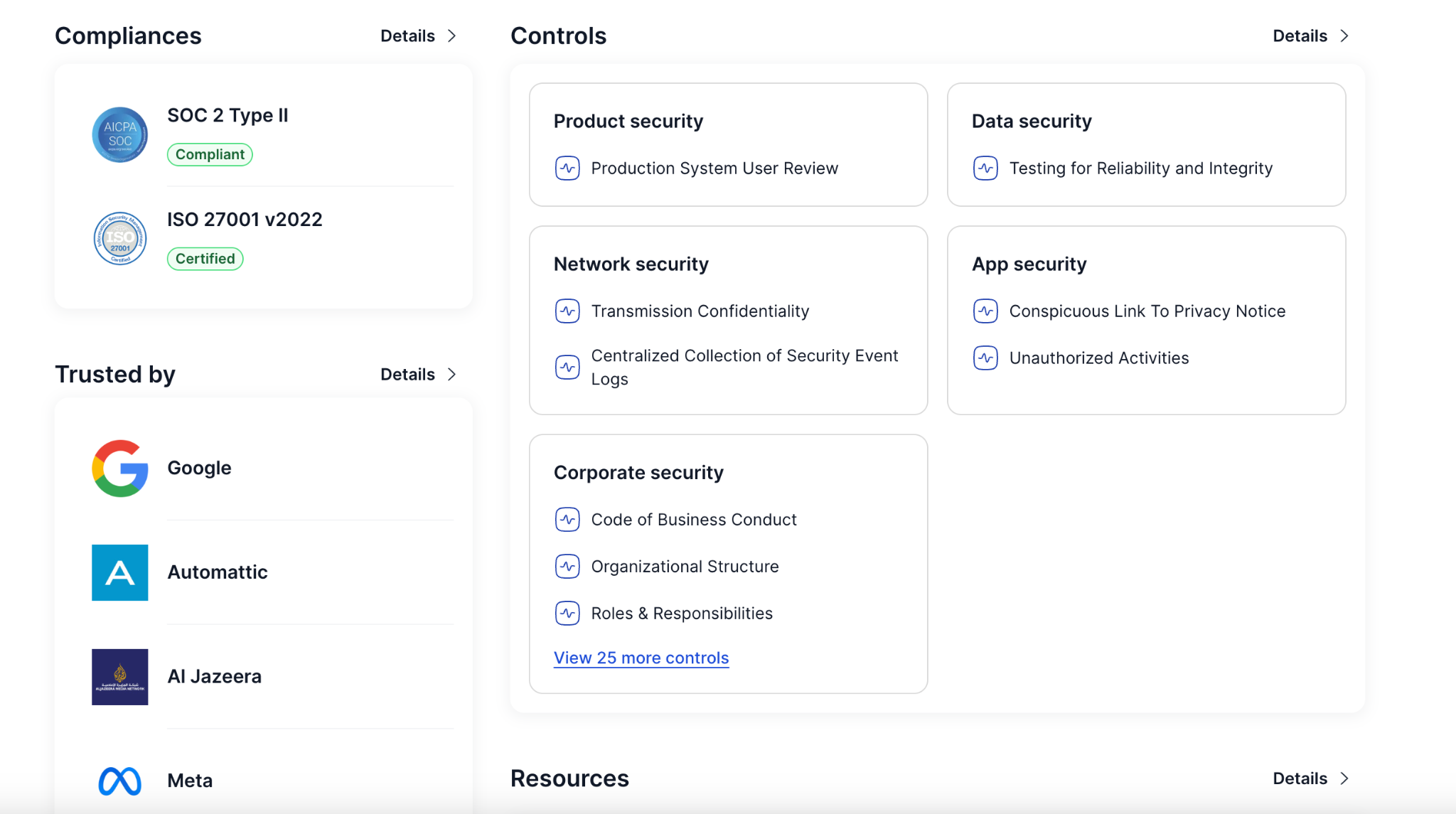Click icon beside Transmission Confidentiality

(x=567, y=311)
